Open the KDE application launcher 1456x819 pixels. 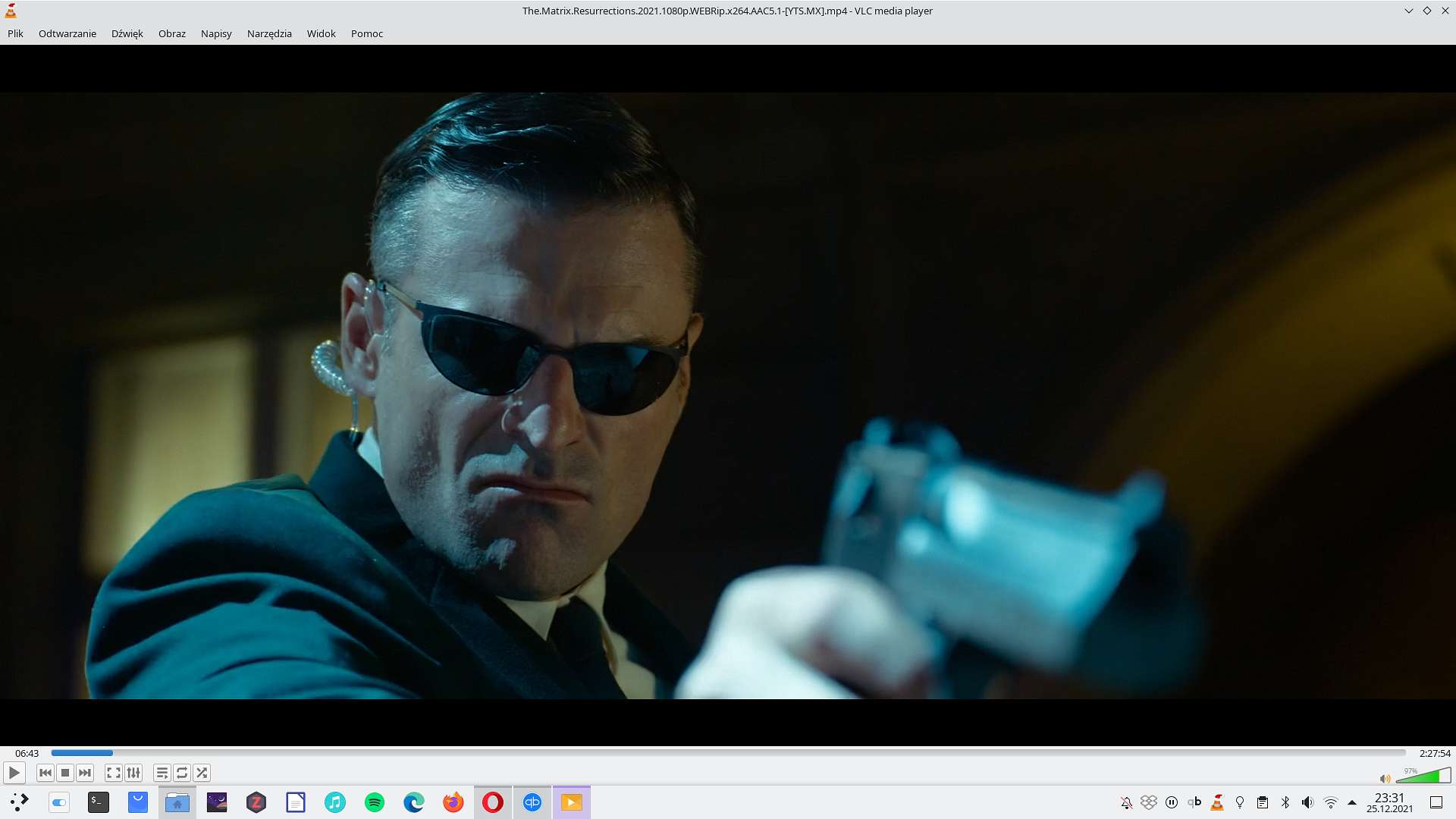coord(20,802)
